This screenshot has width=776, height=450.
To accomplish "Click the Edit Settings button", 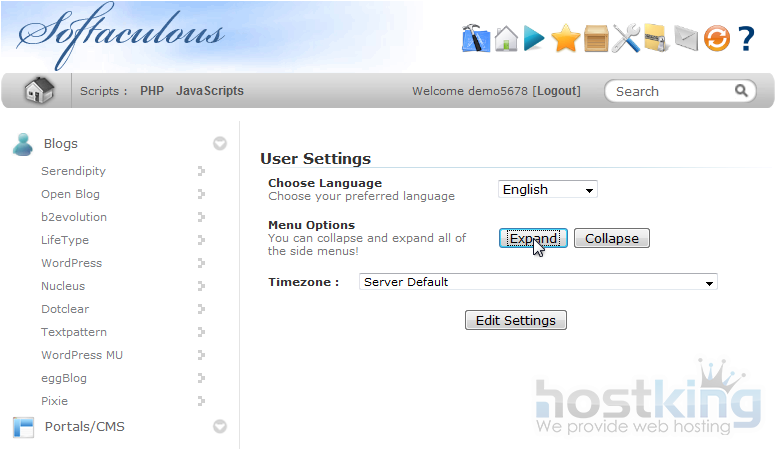I will (x=516, y=320).
